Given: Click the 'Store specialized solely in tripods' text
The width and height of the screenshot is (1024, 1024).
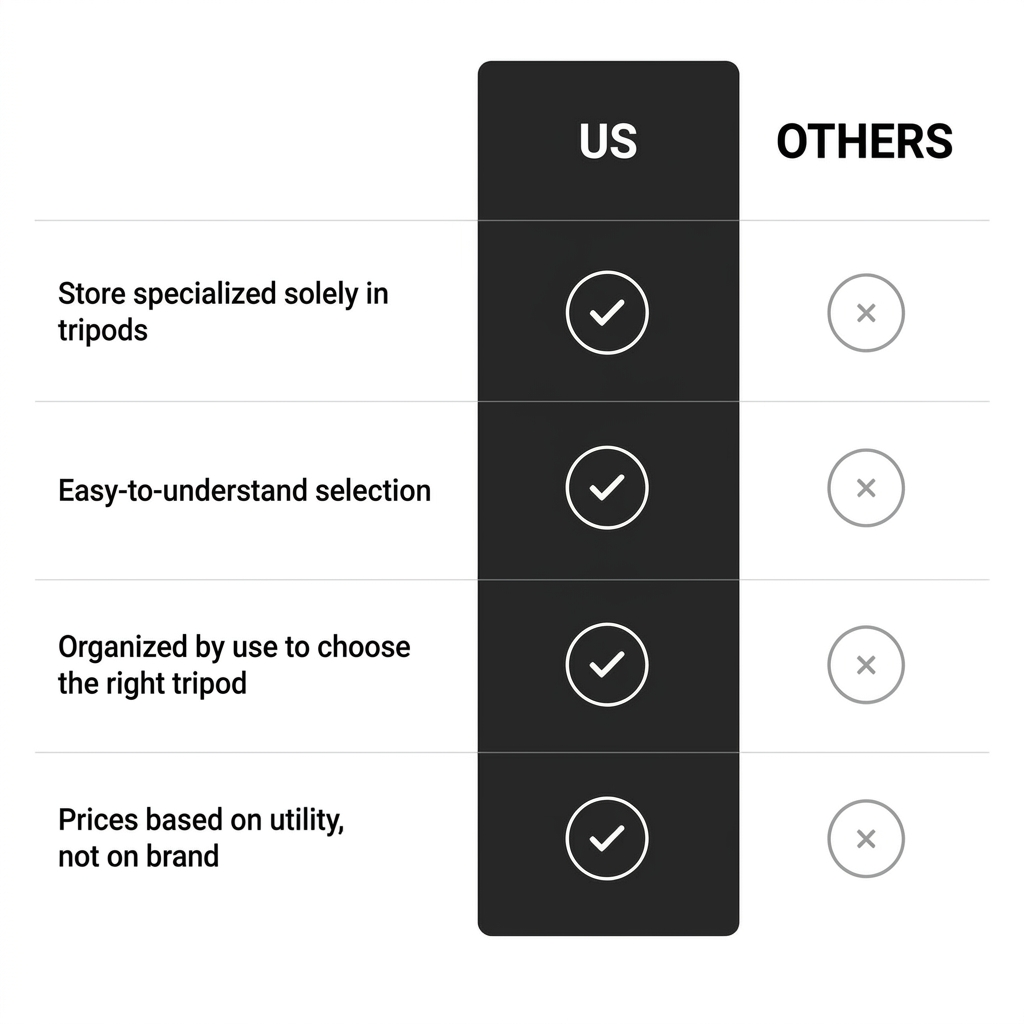Looking at the screenshot, I should coord(223,312).
